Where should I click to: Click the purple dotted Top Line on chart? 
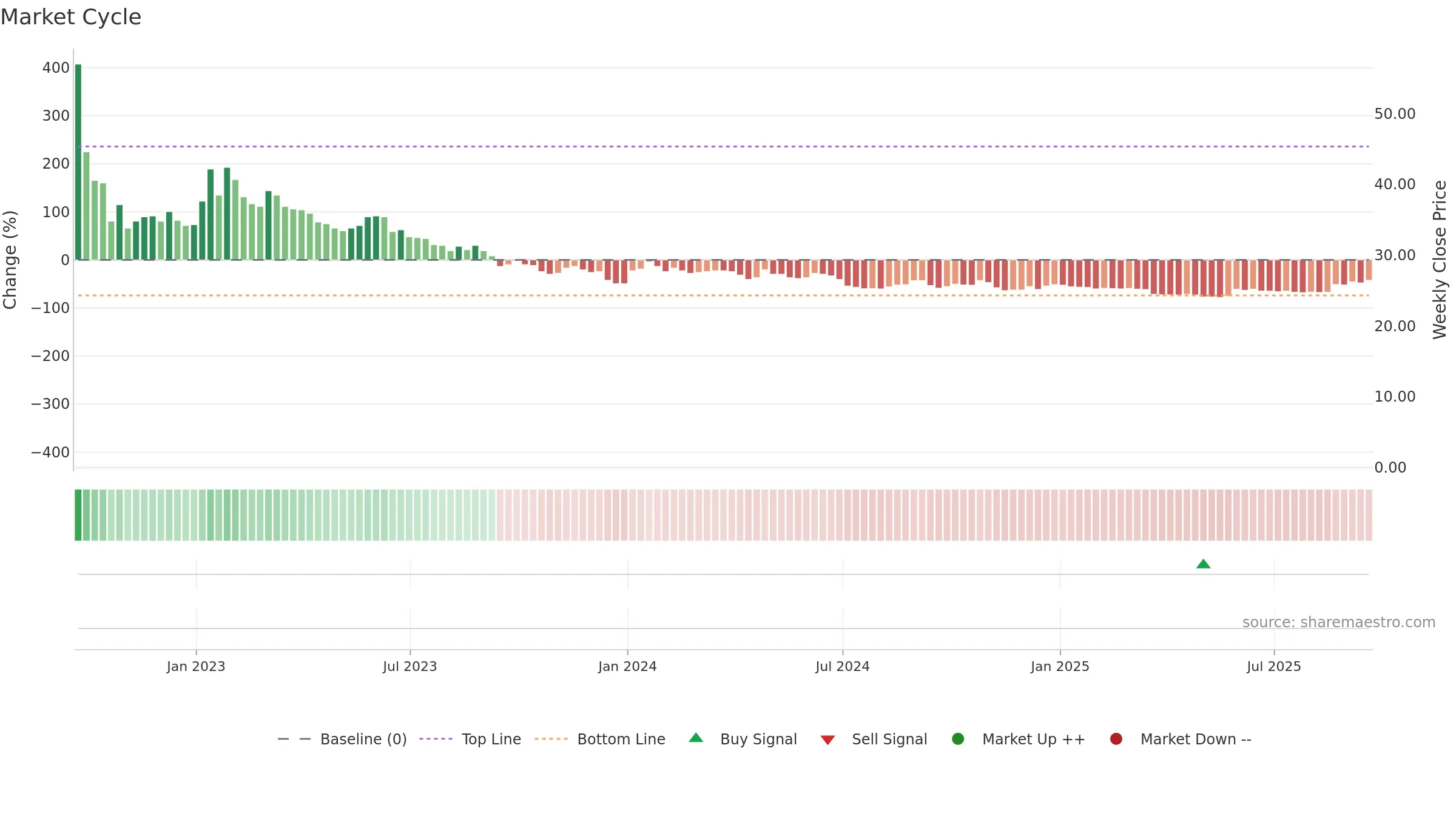724,146
